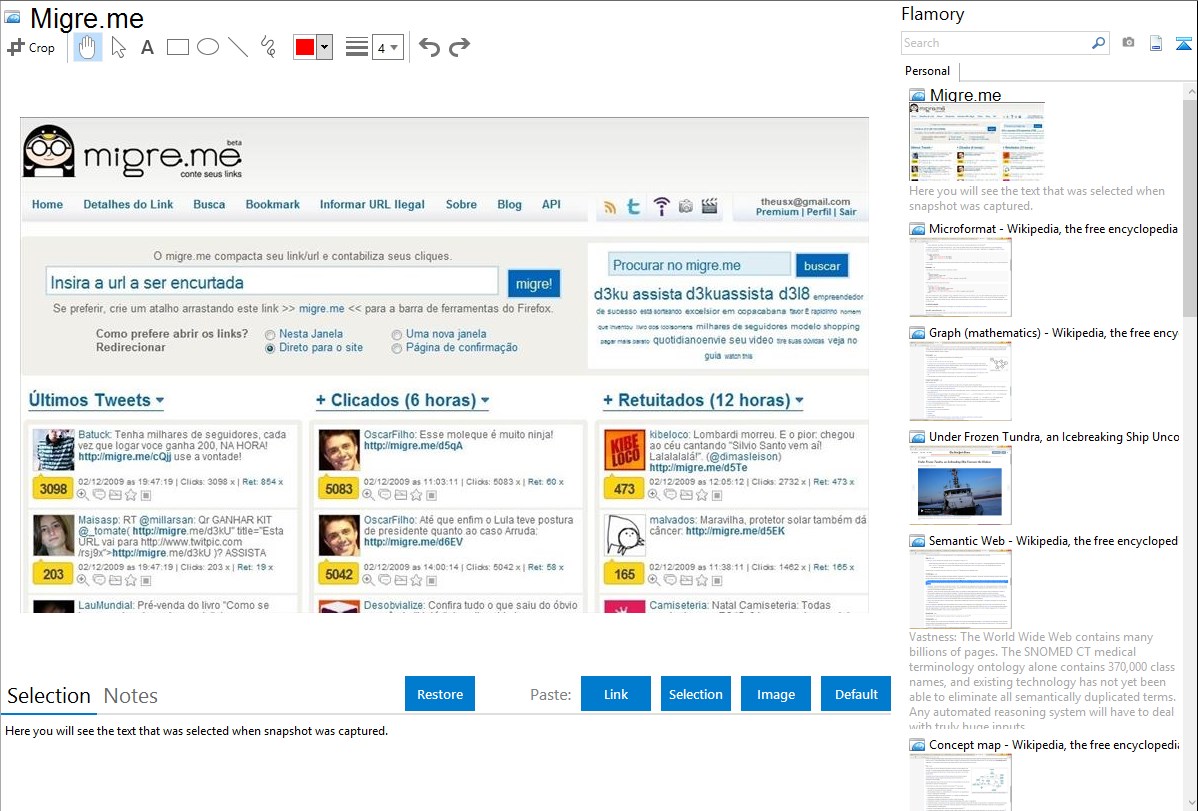The image size is (1198, 811).
Task: Select the 'Página de confirmação' radio option
Action: tap(397, 349)
